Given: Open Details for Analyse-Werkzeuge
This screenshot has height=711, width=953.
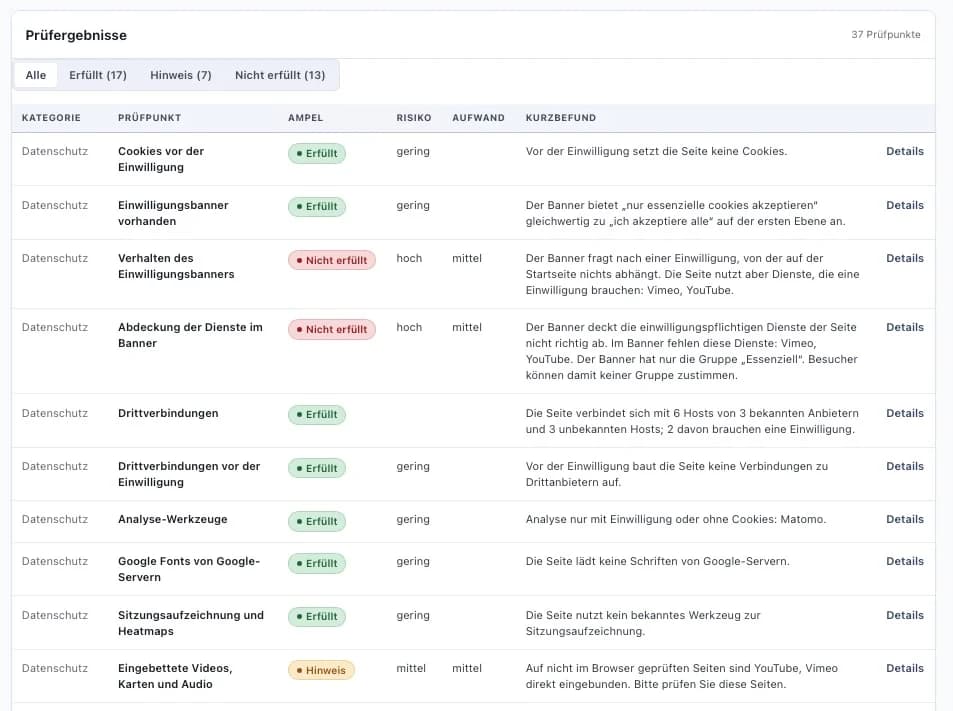Looking at the screenshot, I should tap(904, 520).
